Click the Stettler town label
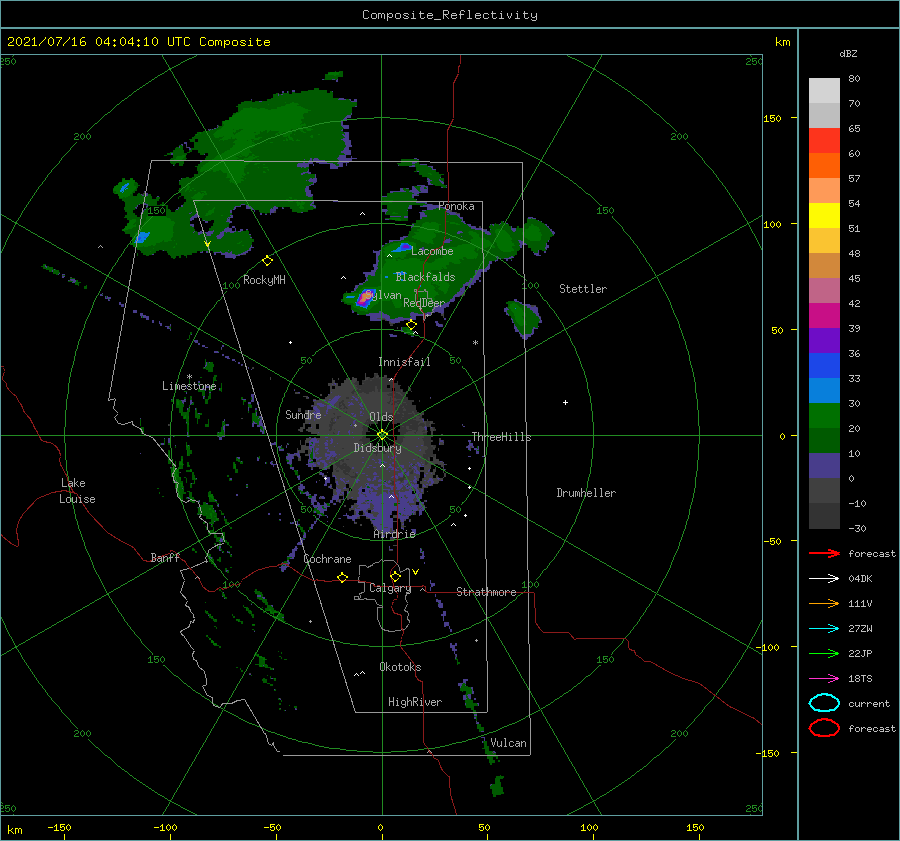900x841 pixels. pos(583,289)
